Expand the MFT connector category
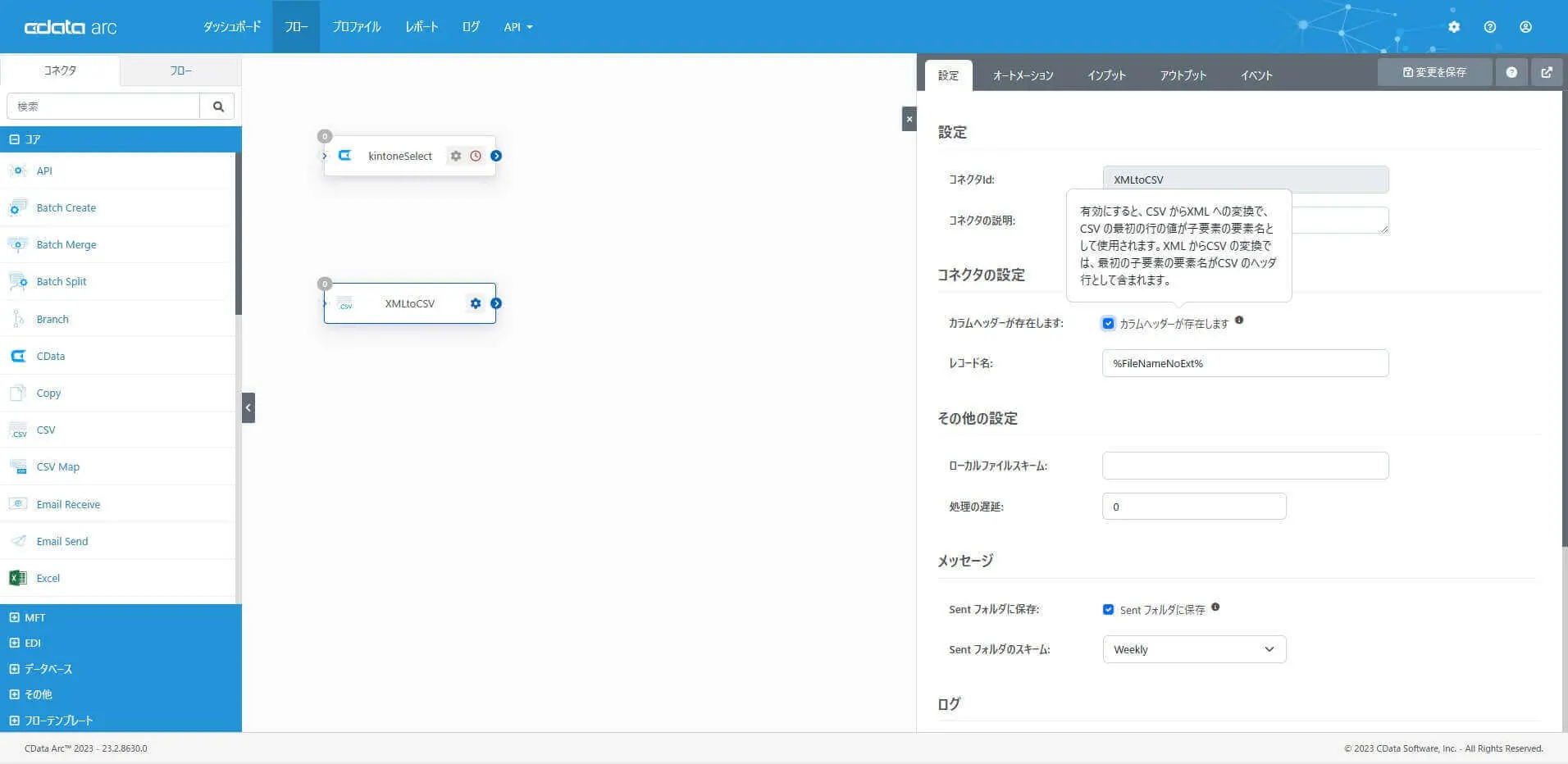Viewport: 1568px width, 764px height. click(x=121, y=617)
